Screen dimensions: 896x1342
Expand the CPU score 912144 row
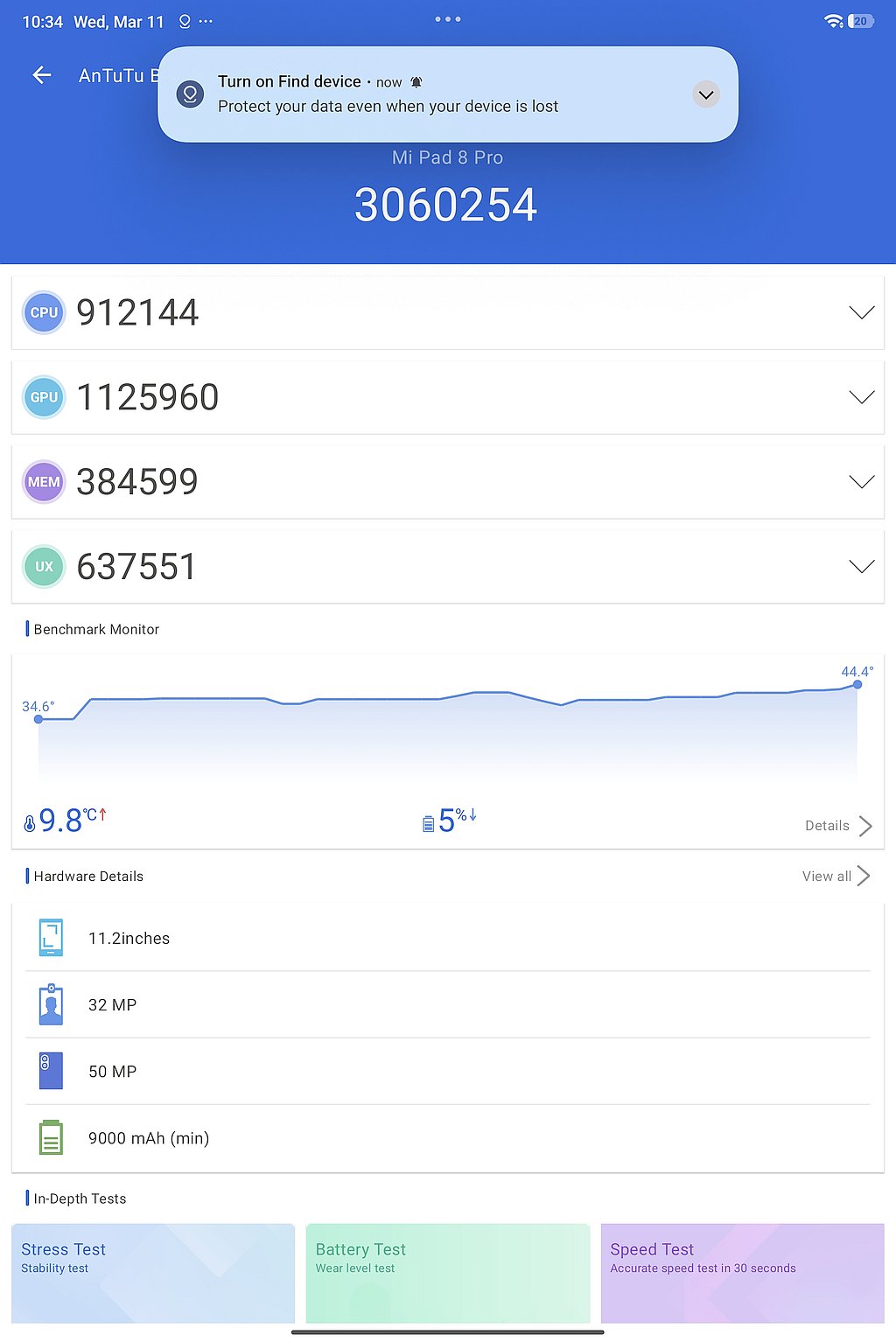[861, 312]
